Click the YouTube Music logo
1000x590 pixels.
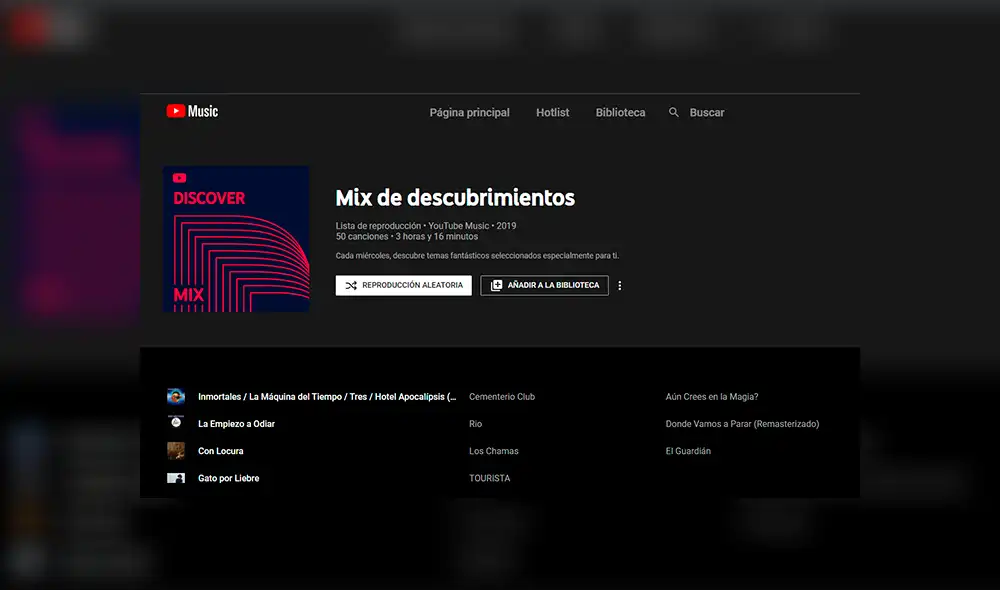(x=192, y=111)
